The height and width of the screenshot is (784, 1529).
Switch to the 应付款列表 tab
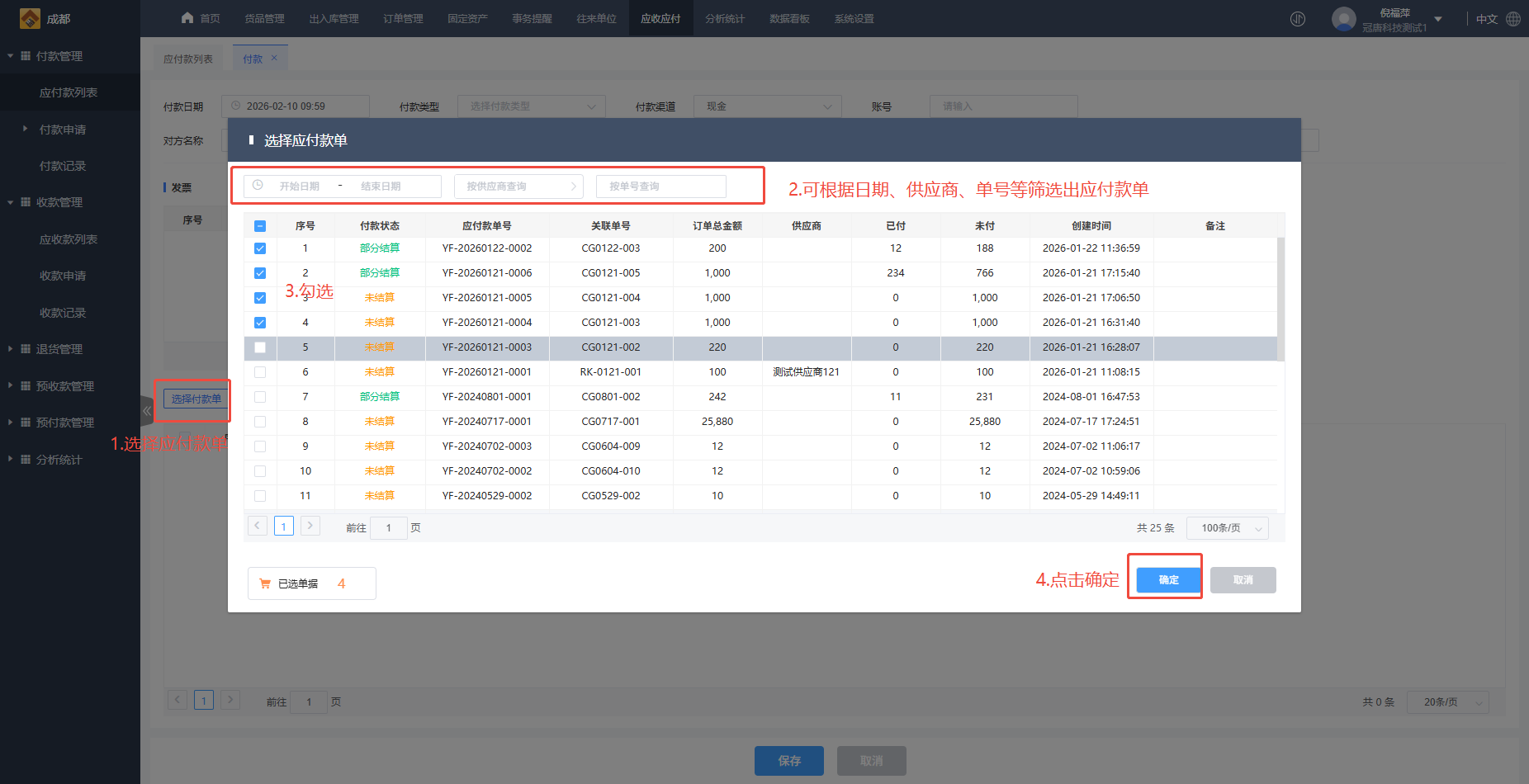[x=188, y=59]
